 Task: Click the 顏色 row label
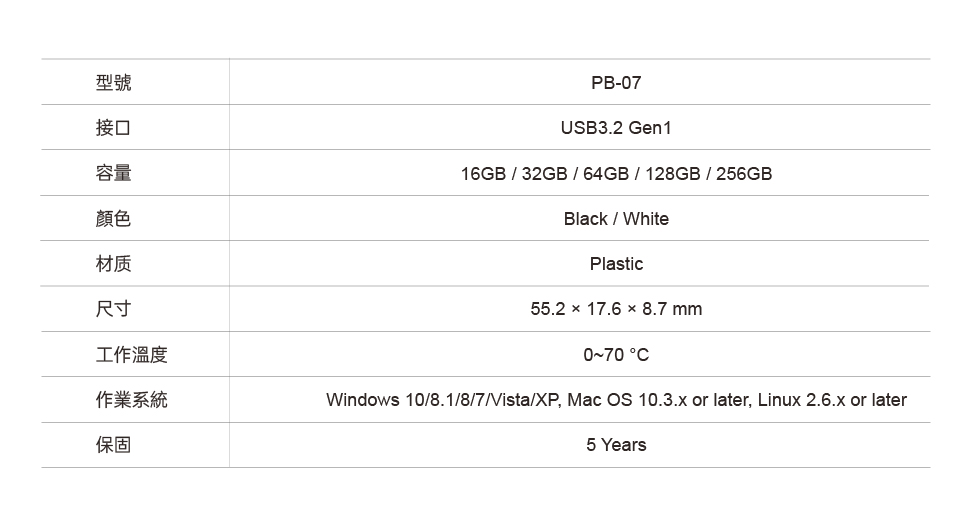coord(113,218)
